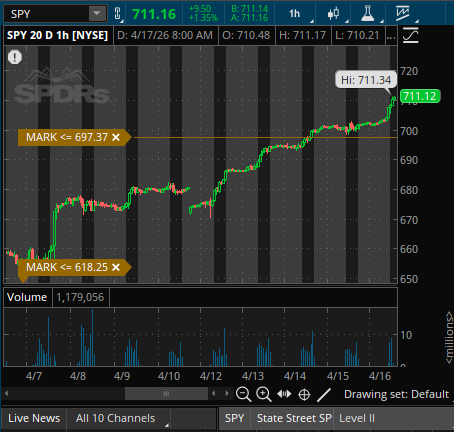
Task: Open the Patterns chart icon
Action: (403, 13)
